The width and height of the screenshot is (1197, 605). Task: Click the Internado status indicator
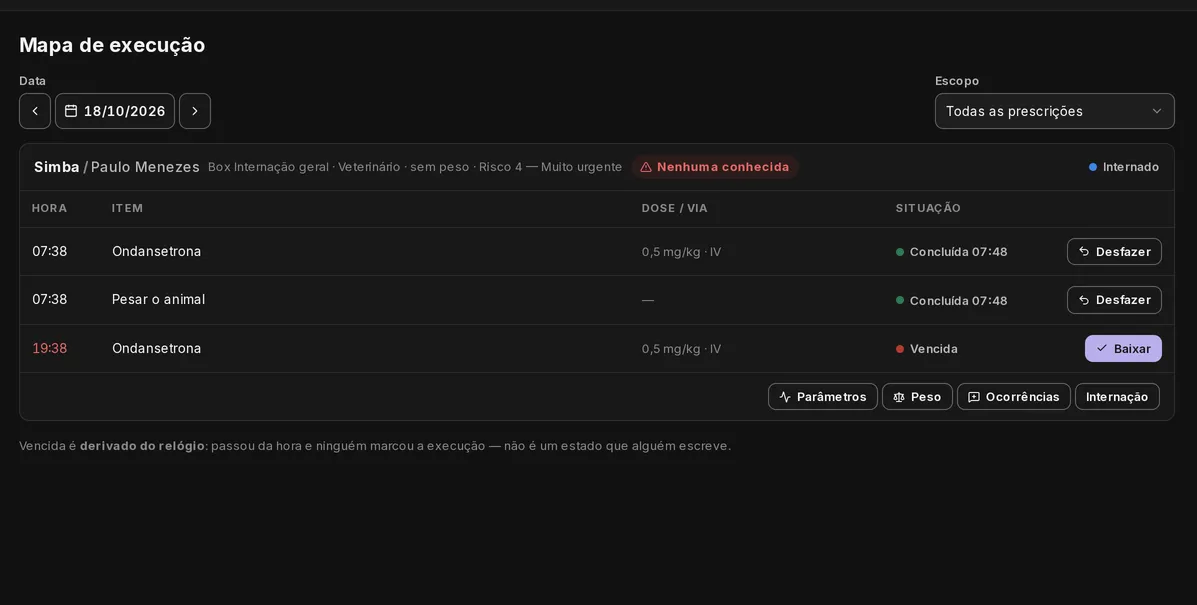(1124, 167)
